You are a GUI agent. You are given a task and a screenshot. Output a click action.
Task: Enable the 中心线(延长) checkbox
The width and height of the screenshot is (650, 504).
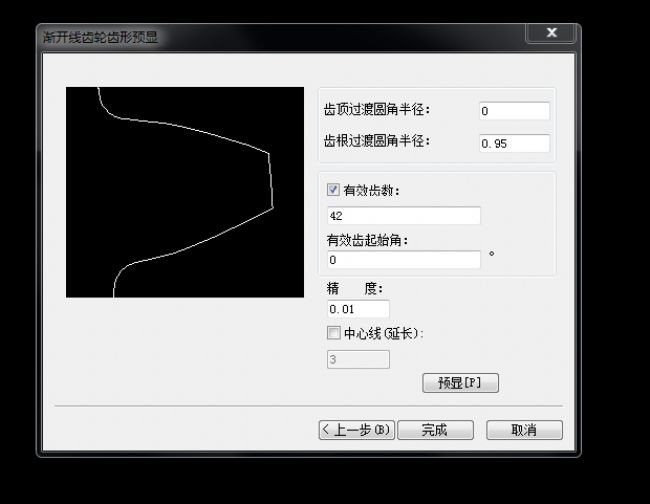[334, 333]
